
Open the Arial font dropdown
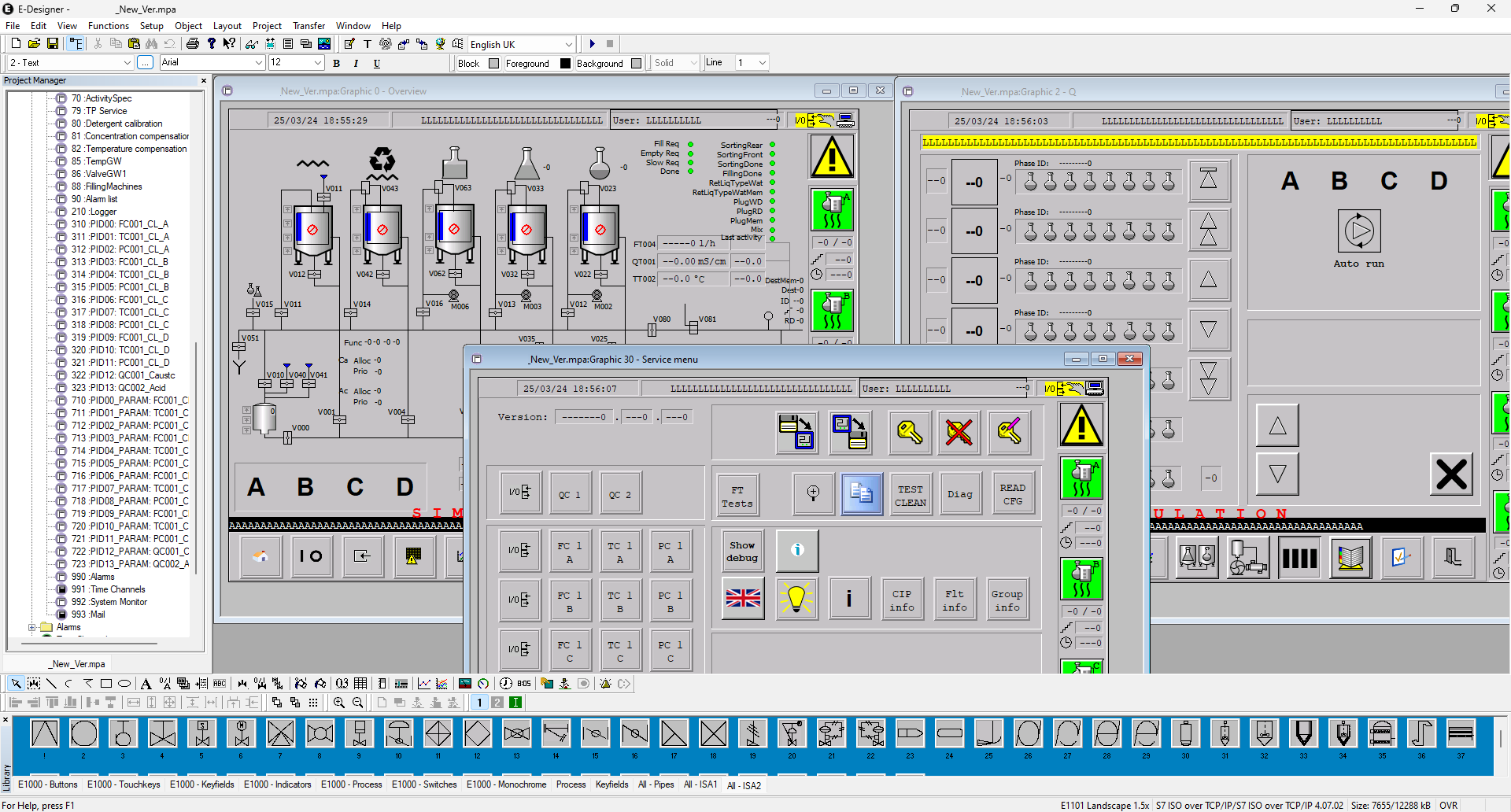(258, 63)
